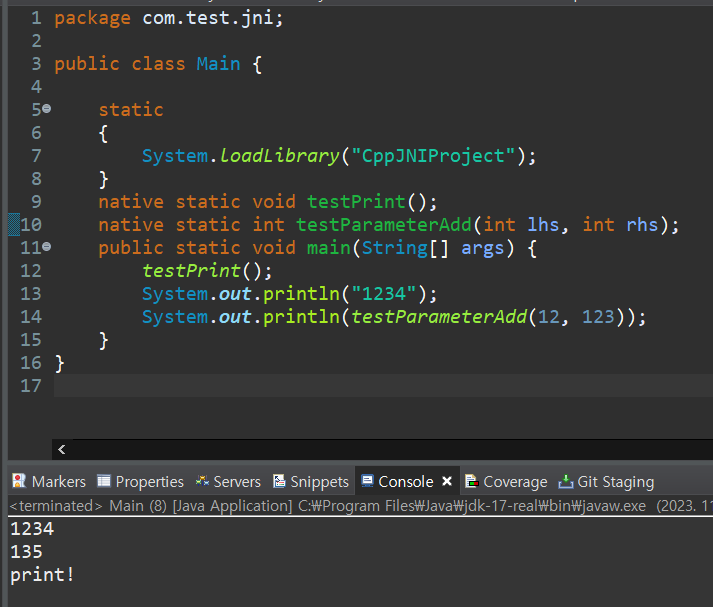Open the Coverage tab
Screen dimensions: 713x607
click(507, 482)
